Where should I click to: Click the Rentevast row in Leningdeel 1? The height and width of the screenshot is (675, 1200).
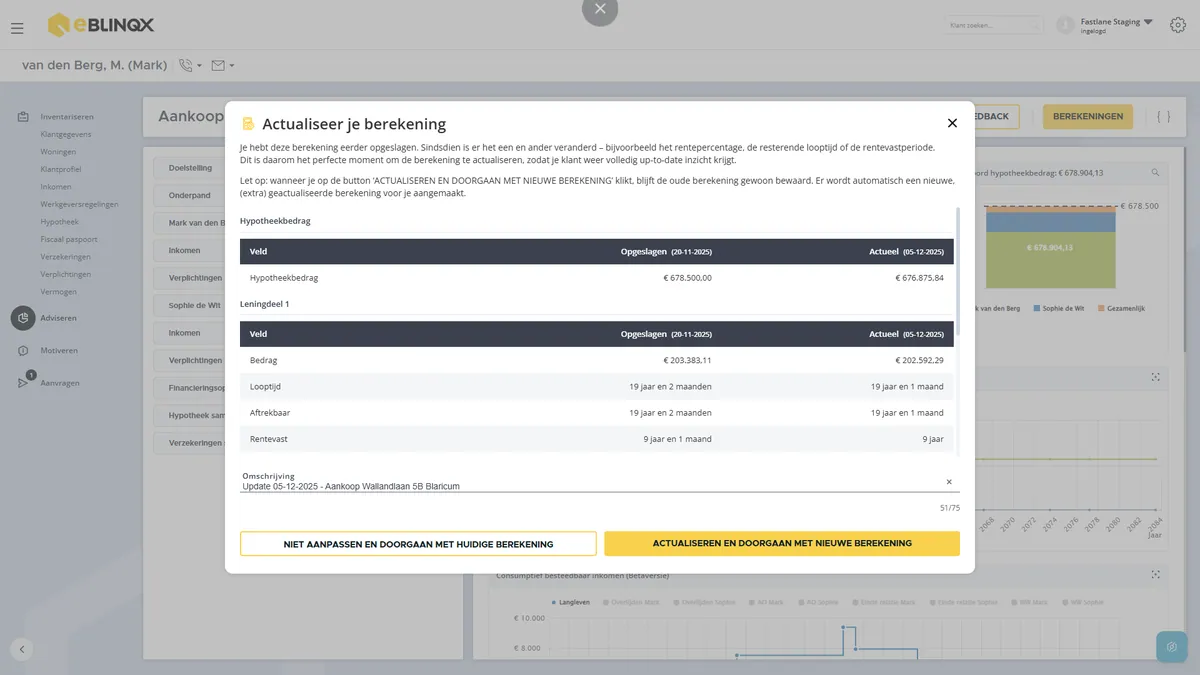click(x=597, y=439)
